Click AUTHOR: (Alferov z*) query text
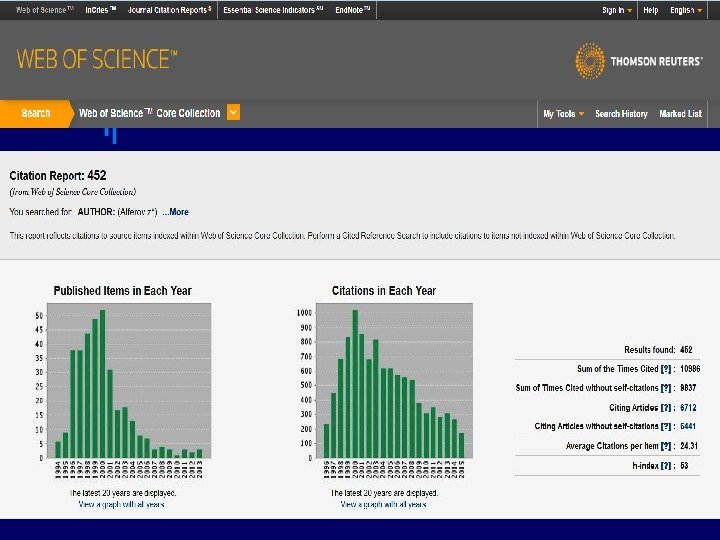 [x=118, y=212]
